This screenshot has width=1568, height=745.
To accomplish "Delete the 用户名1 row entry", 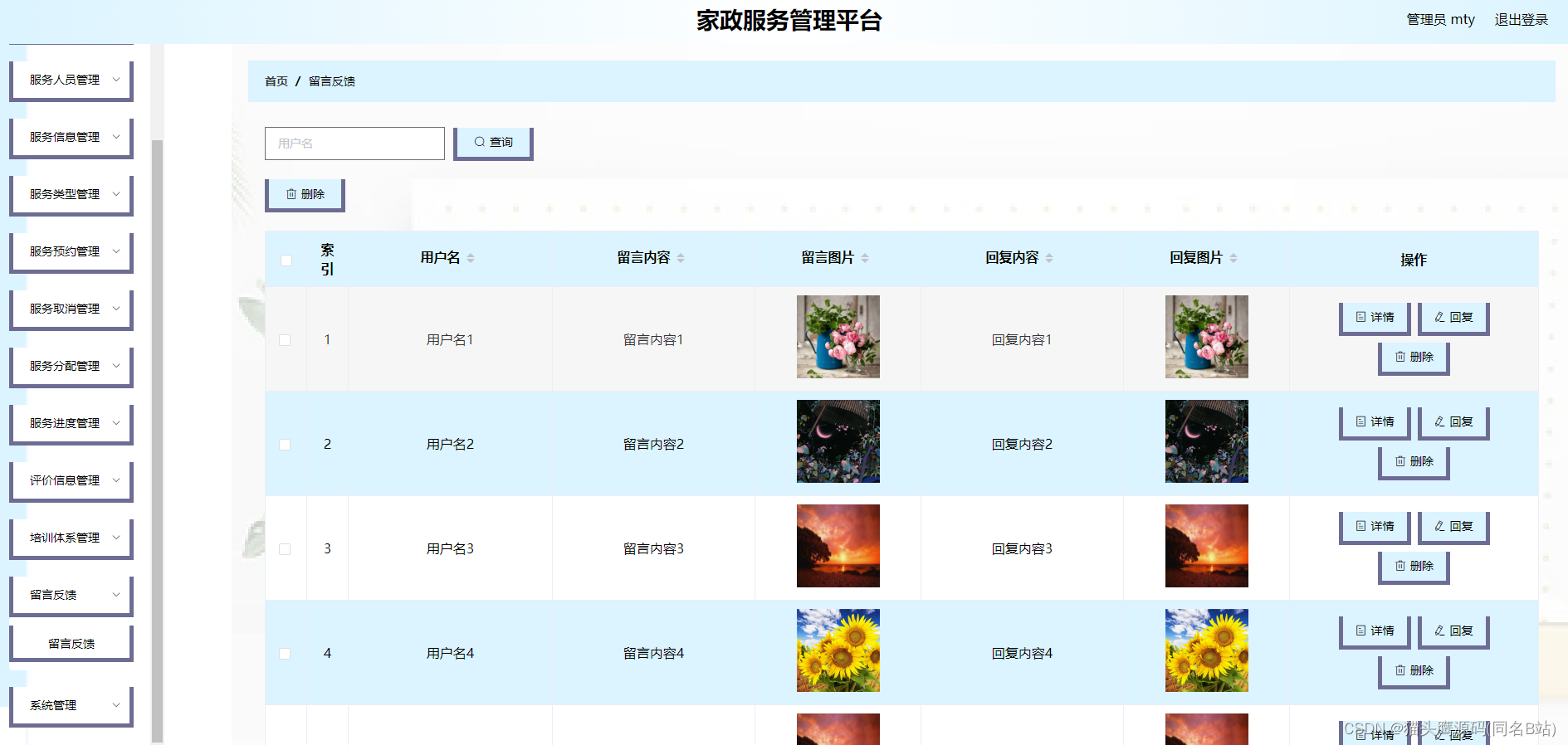I will pyautogui.click(x=1414, y=358).
